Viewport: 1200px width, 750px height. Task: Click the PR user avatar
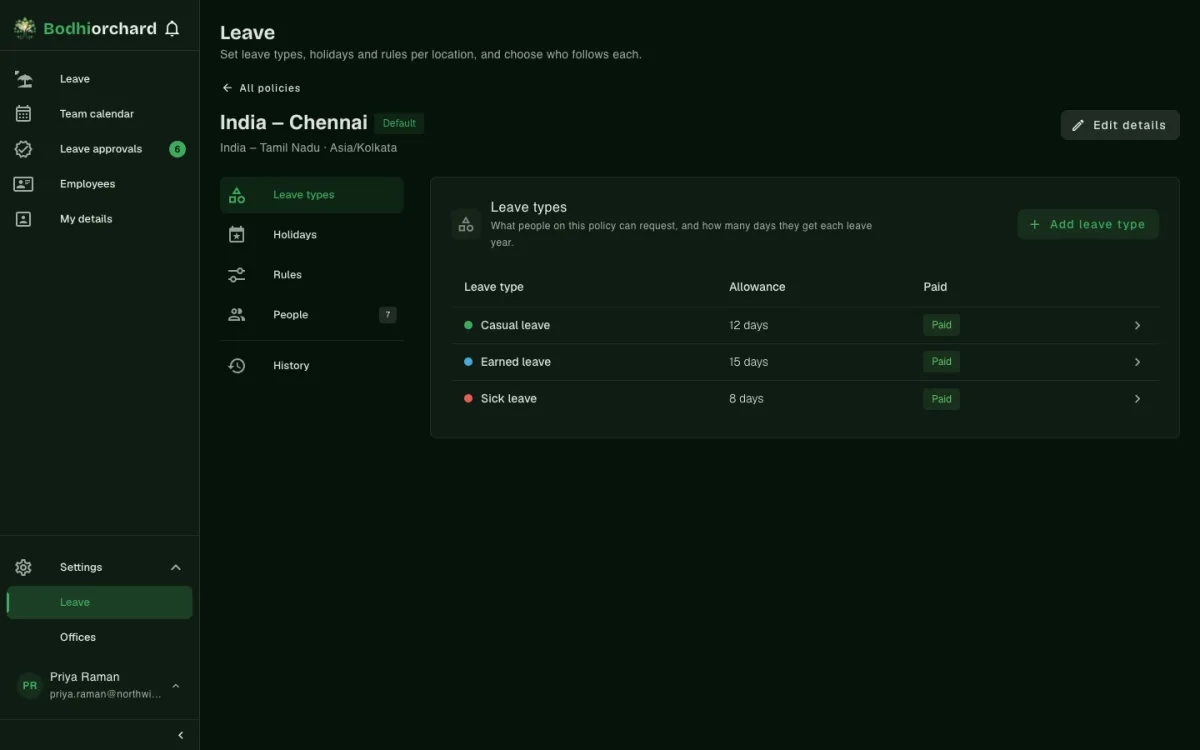(x=30, y=686)
